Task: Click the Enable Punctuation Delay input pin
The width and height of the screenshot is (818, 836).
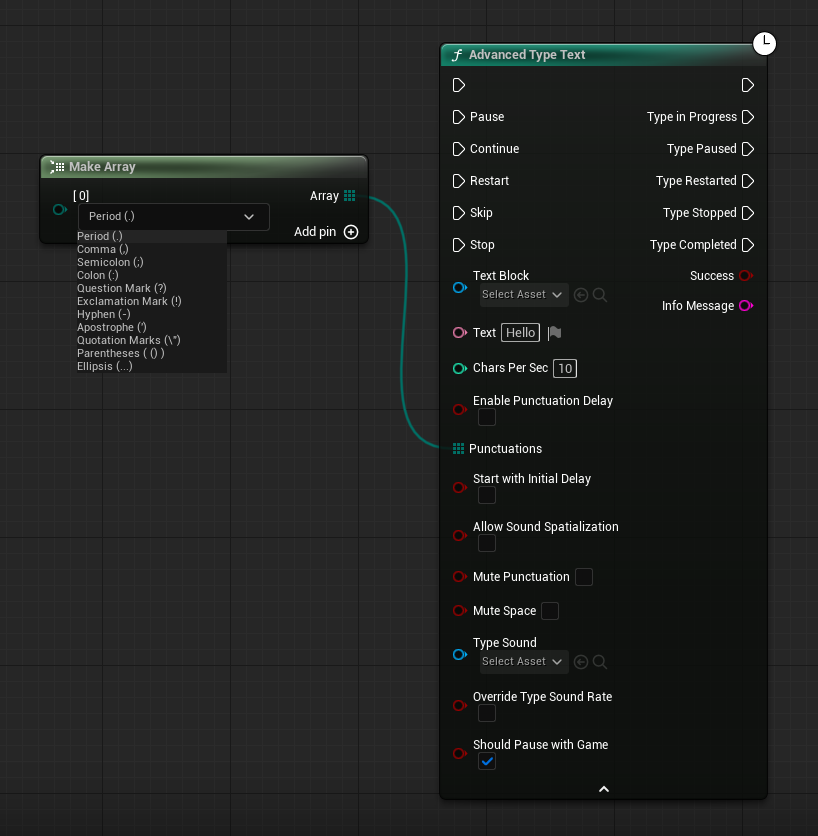Action: 460,409
